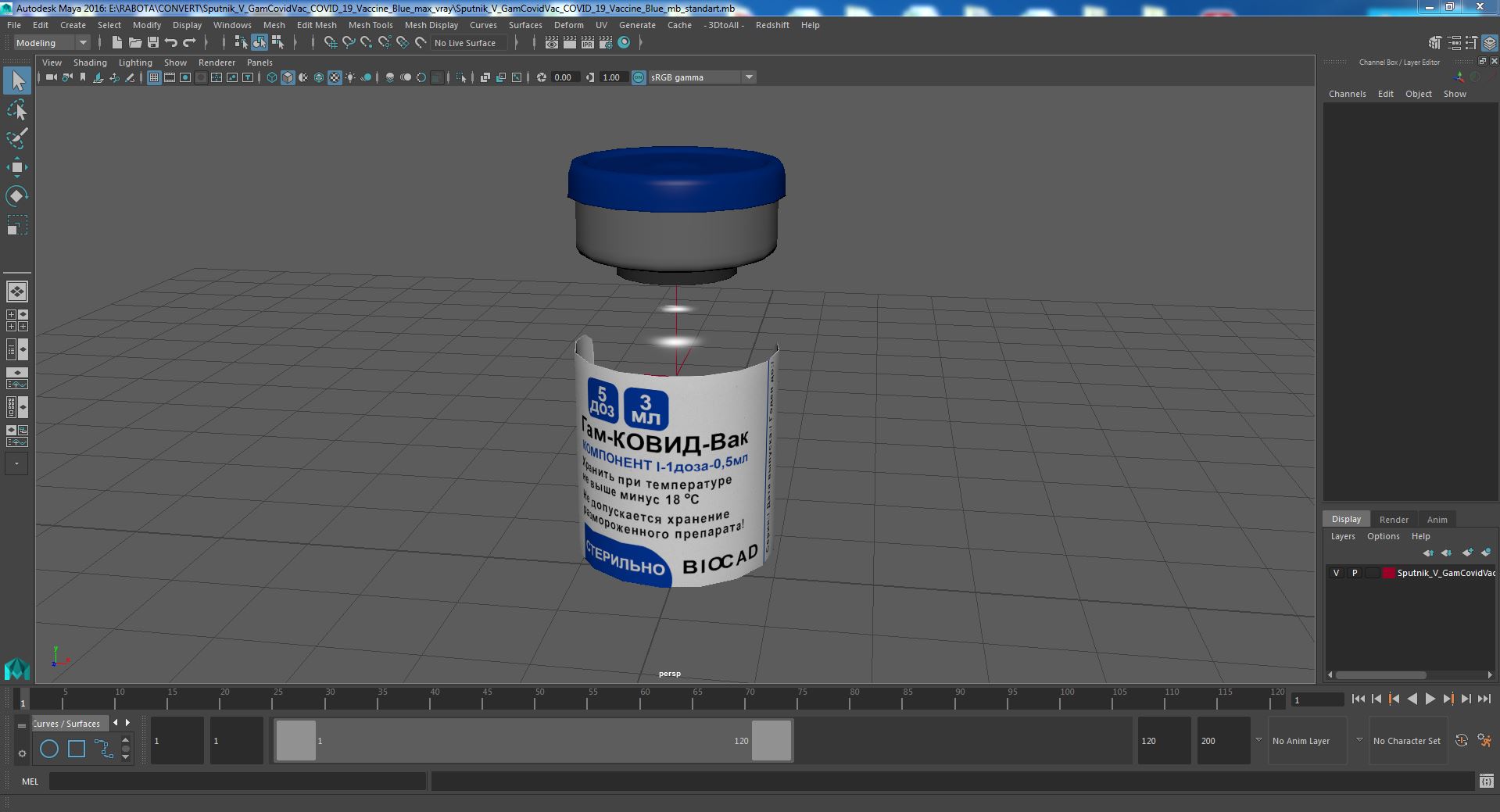
Task: Open the Channels menu in Channel Box
Action: point(1347,94)
